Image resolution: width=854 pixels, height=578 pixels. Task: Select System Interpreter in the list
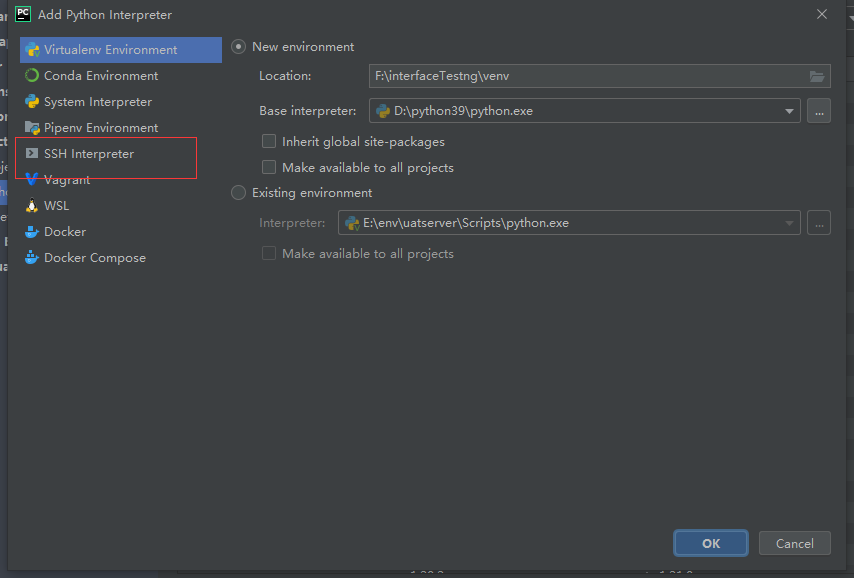pyautogui.click(x=121, y=102)
